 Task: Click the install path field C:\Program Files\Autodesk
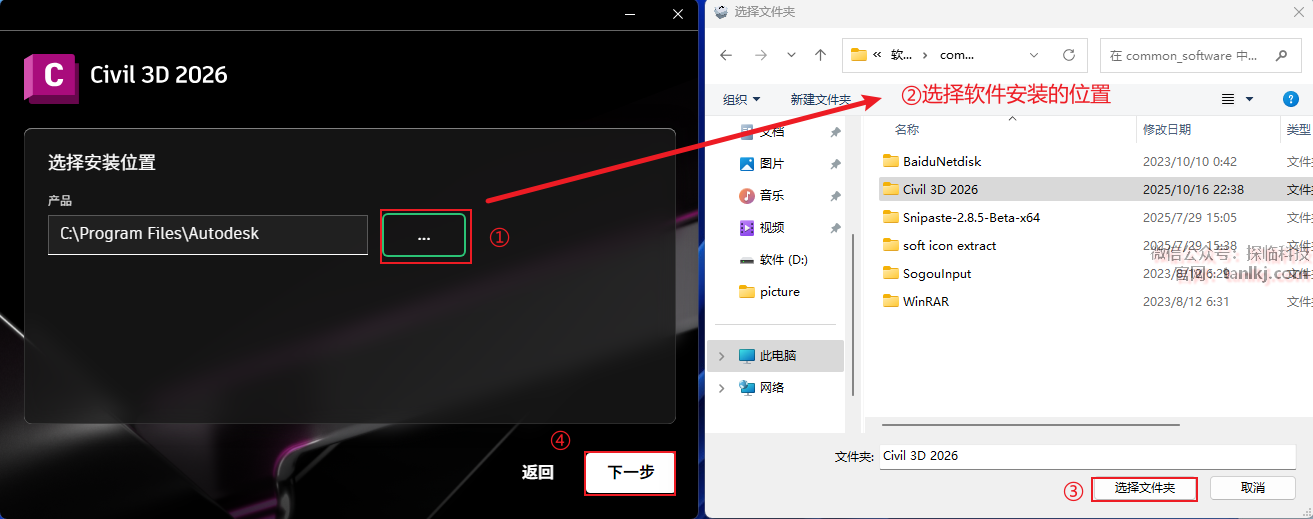pos(208,234)
